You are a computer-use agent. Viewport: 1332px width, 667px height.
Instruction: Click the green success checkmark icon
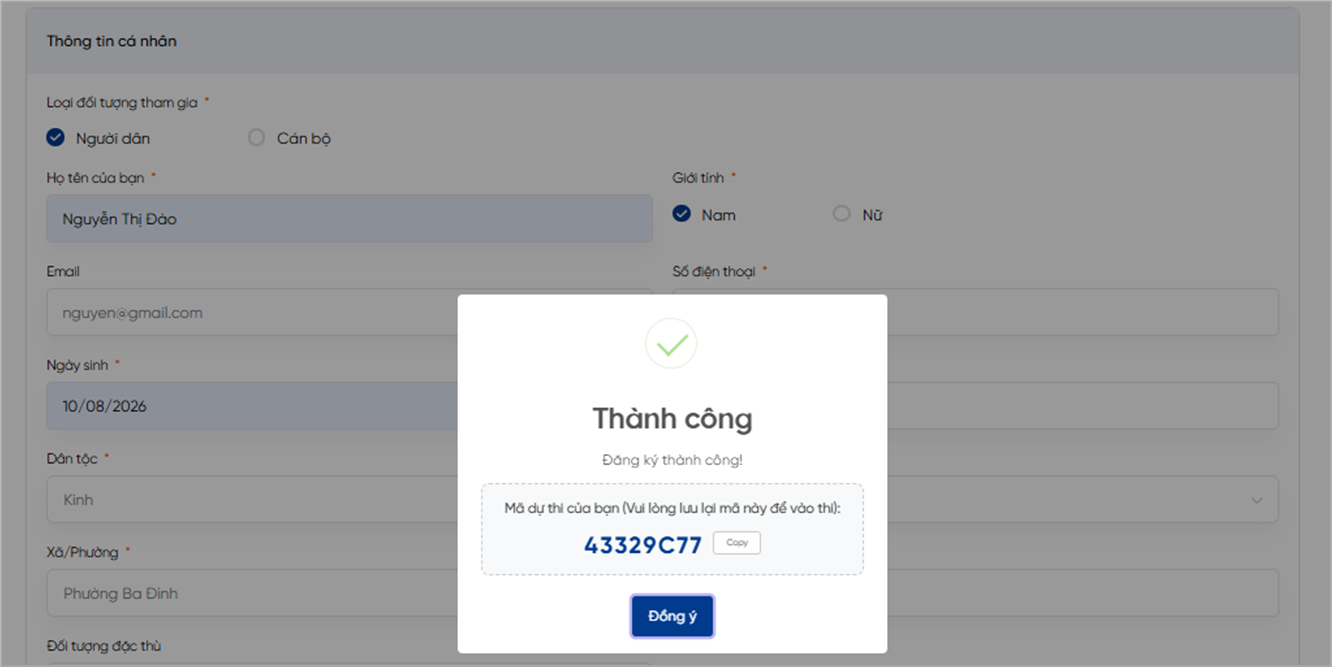click(671, 344)
